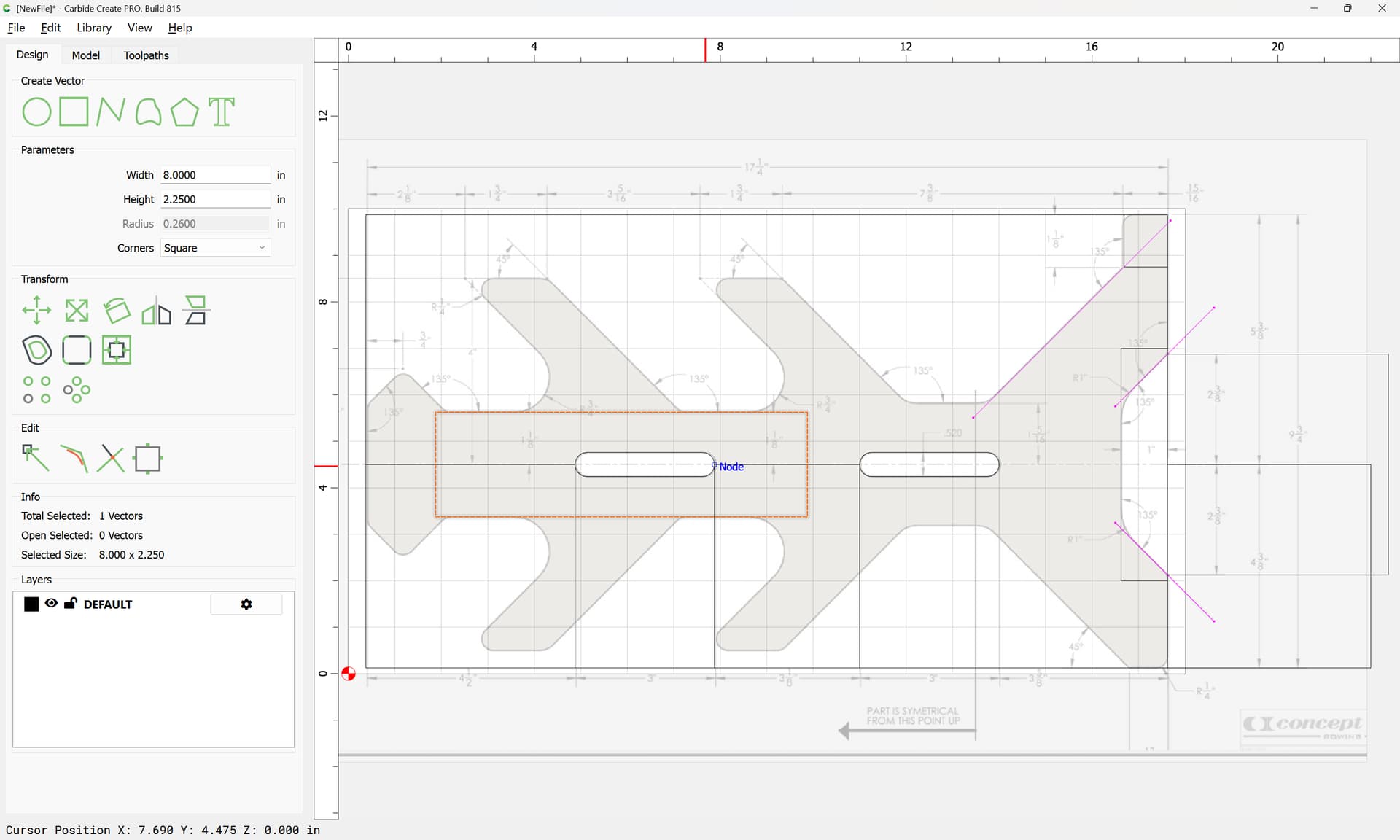
Task: Click the Width input field
Action: coord(215,175)
